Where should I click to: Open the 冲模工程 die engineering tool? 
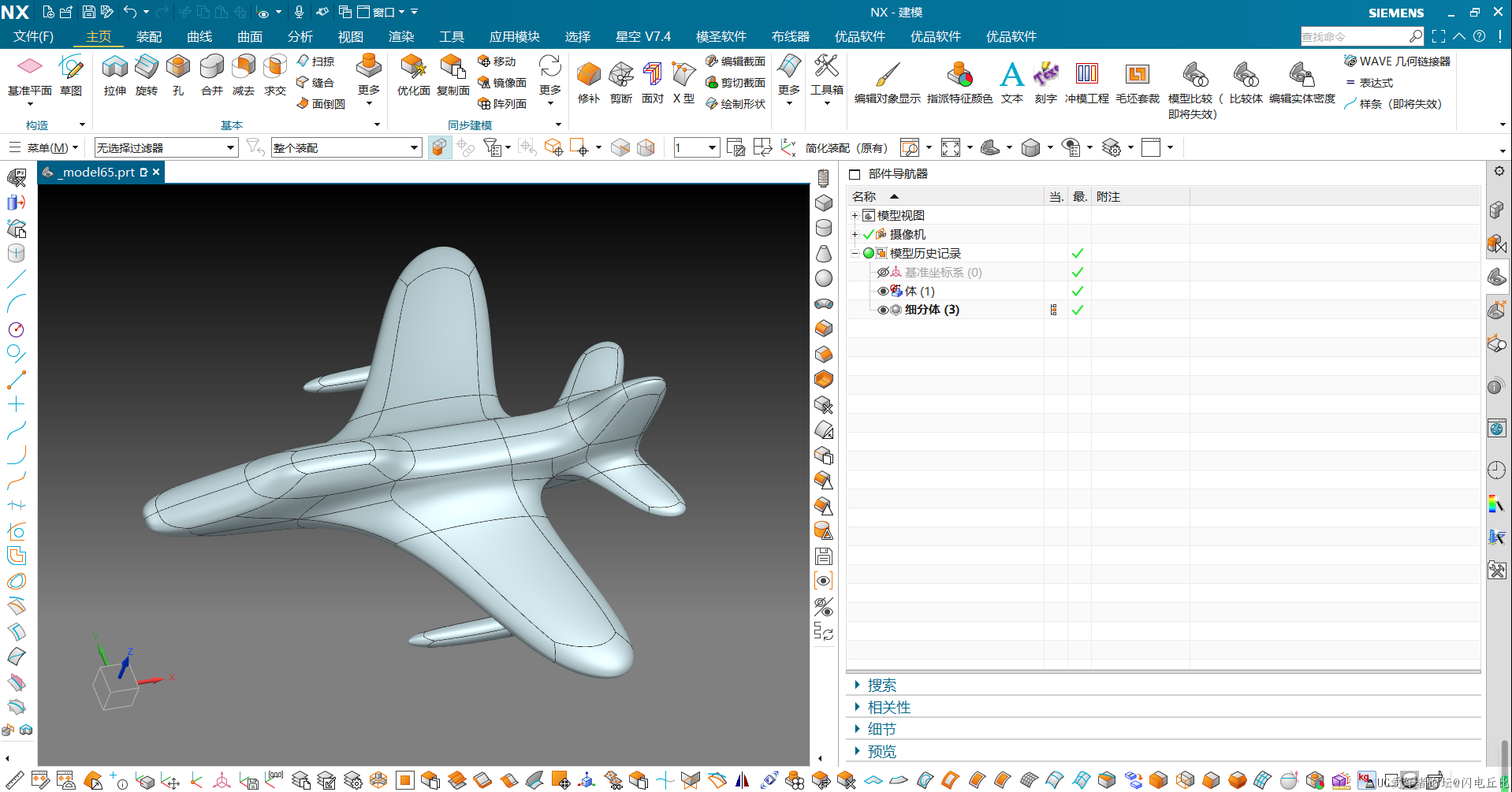click(x=1087, y=83)
